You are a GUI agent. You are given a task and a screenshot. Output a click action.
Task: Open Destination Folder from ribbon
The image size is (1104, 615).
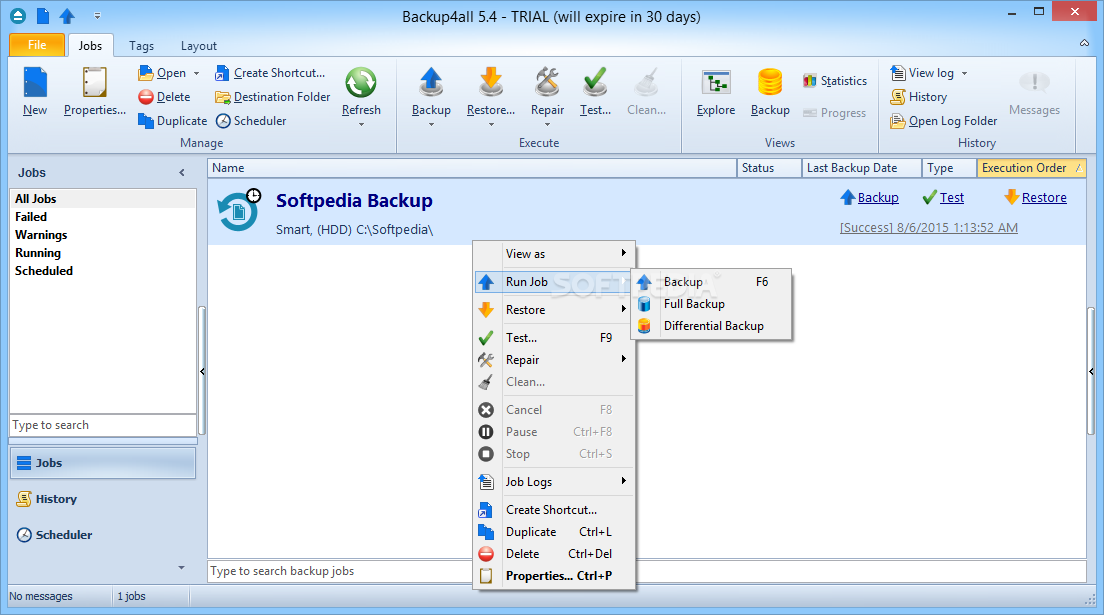tap(272, 97)
